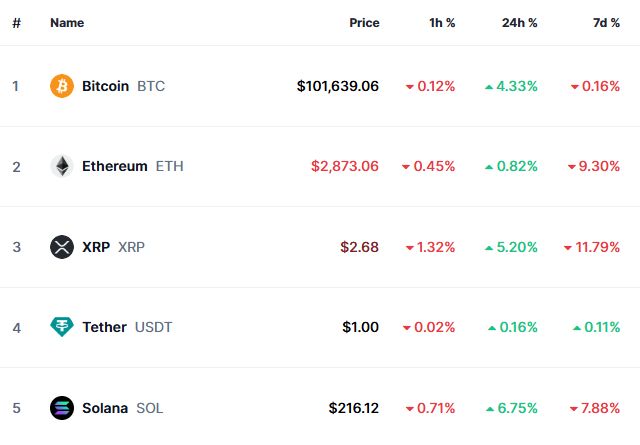Open the Ethereum name link
Screen dimensions: 640x445
(x=115, y=166)
